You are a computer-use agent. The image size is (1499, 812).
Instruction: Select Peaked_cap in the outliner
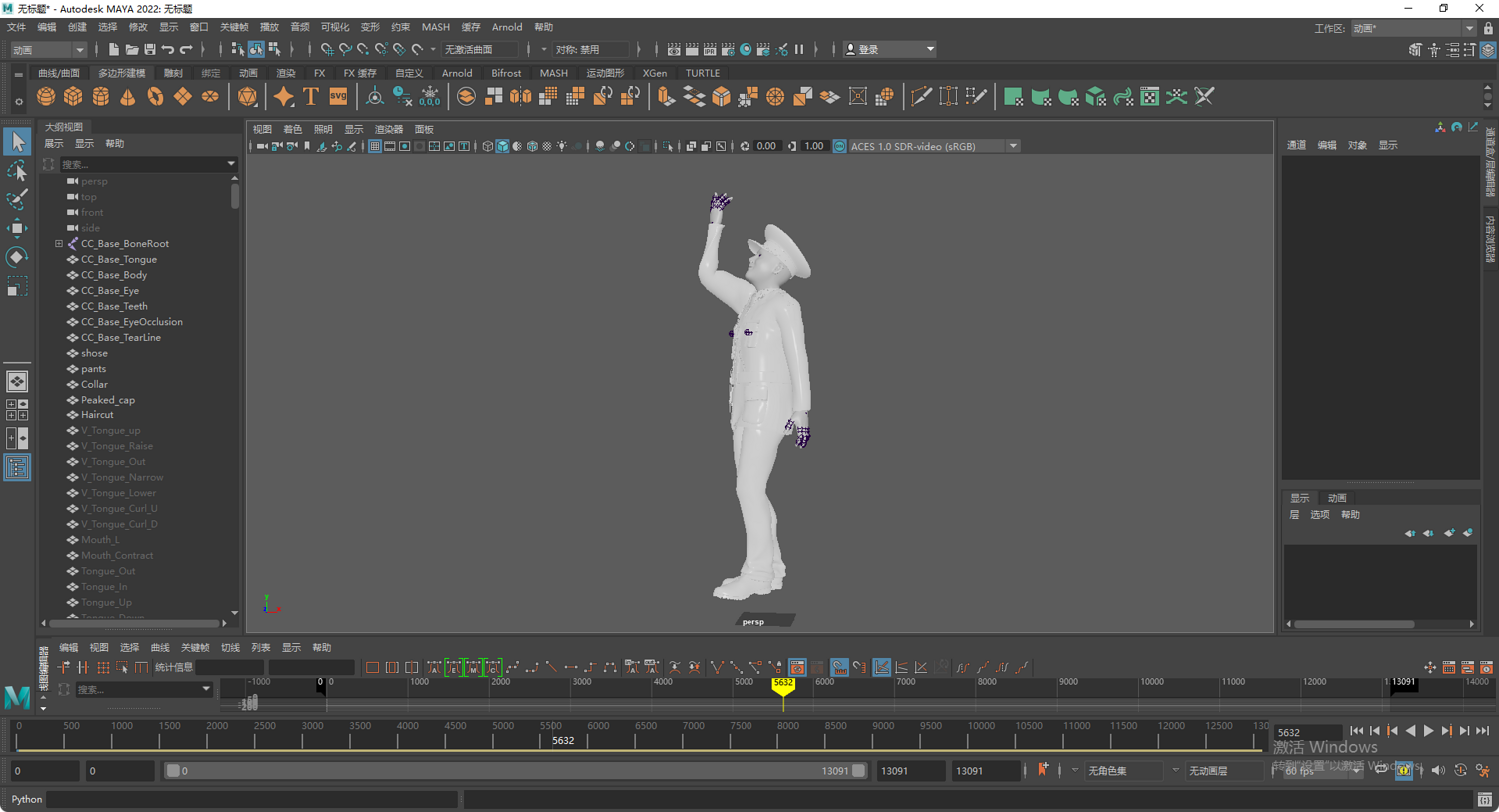click(108, 400)
